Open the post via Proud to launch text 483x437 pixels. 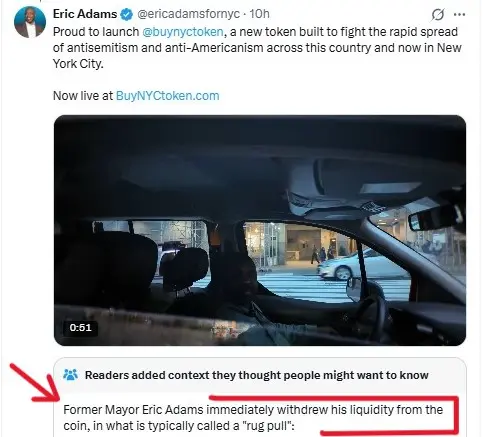(96, 32)
